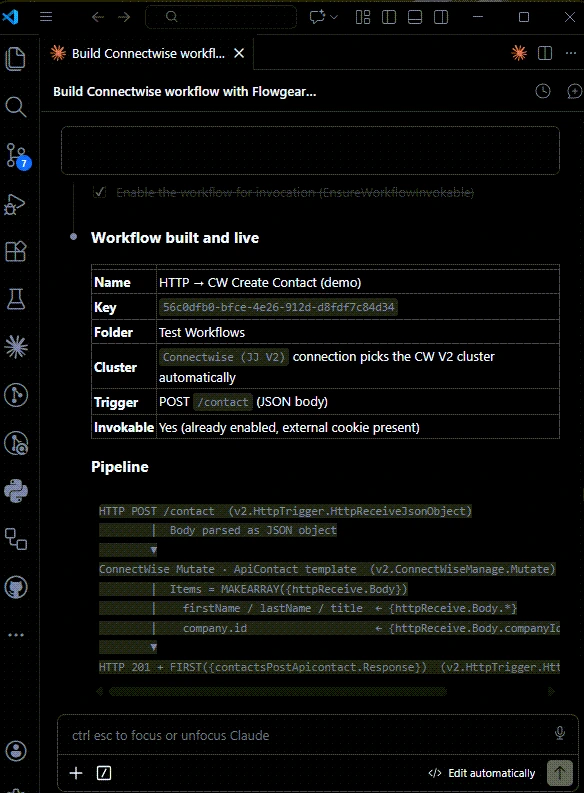The height and width of the screenshot is (793, 584).
Task: Click the Items = MAKEARRAY line
Action: click(x=288, y=589)
